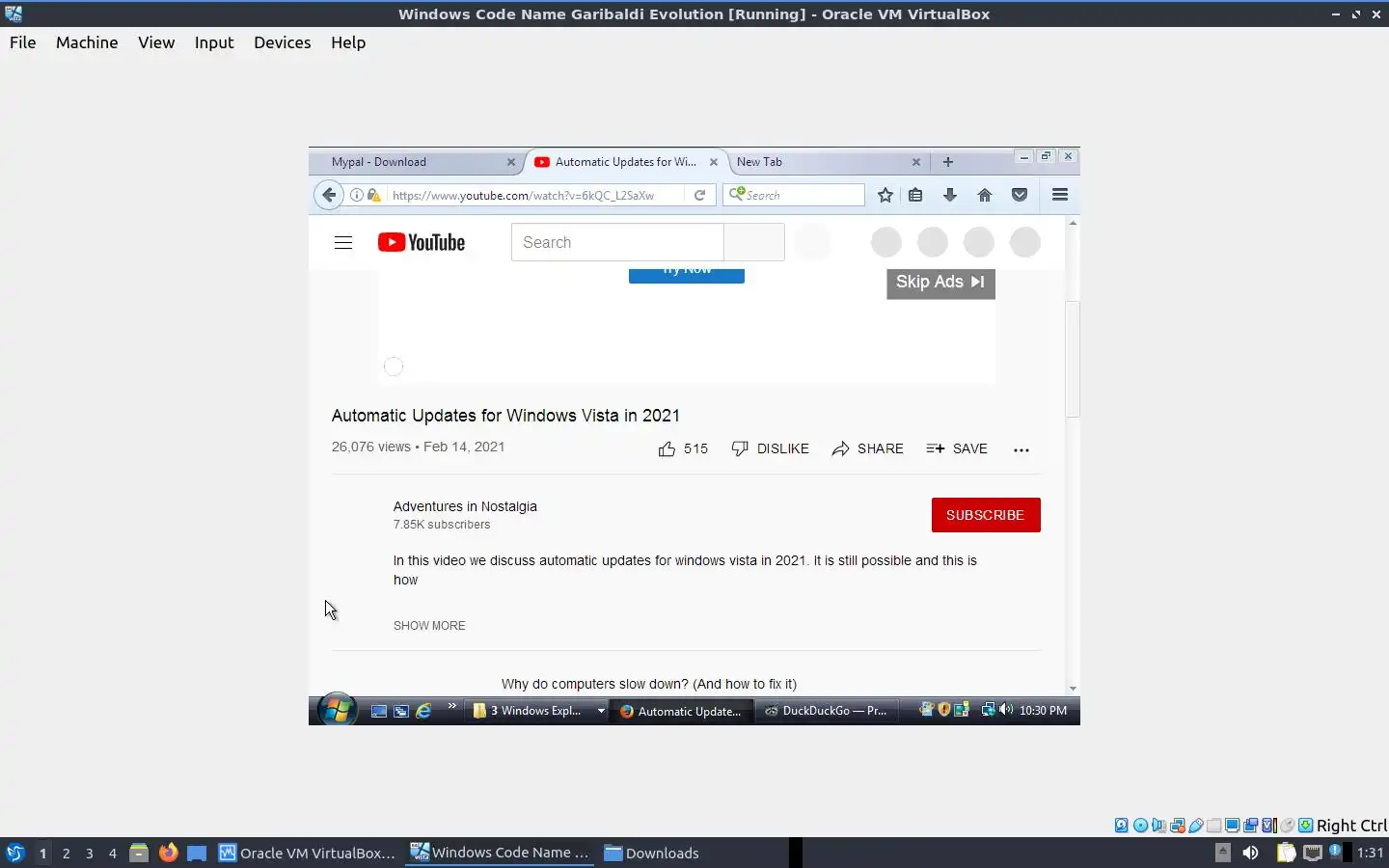Viewport: 1389px width, 868px height.
Task: Click VirtualBox optical disk status icon
Action: coord(1140,826)
